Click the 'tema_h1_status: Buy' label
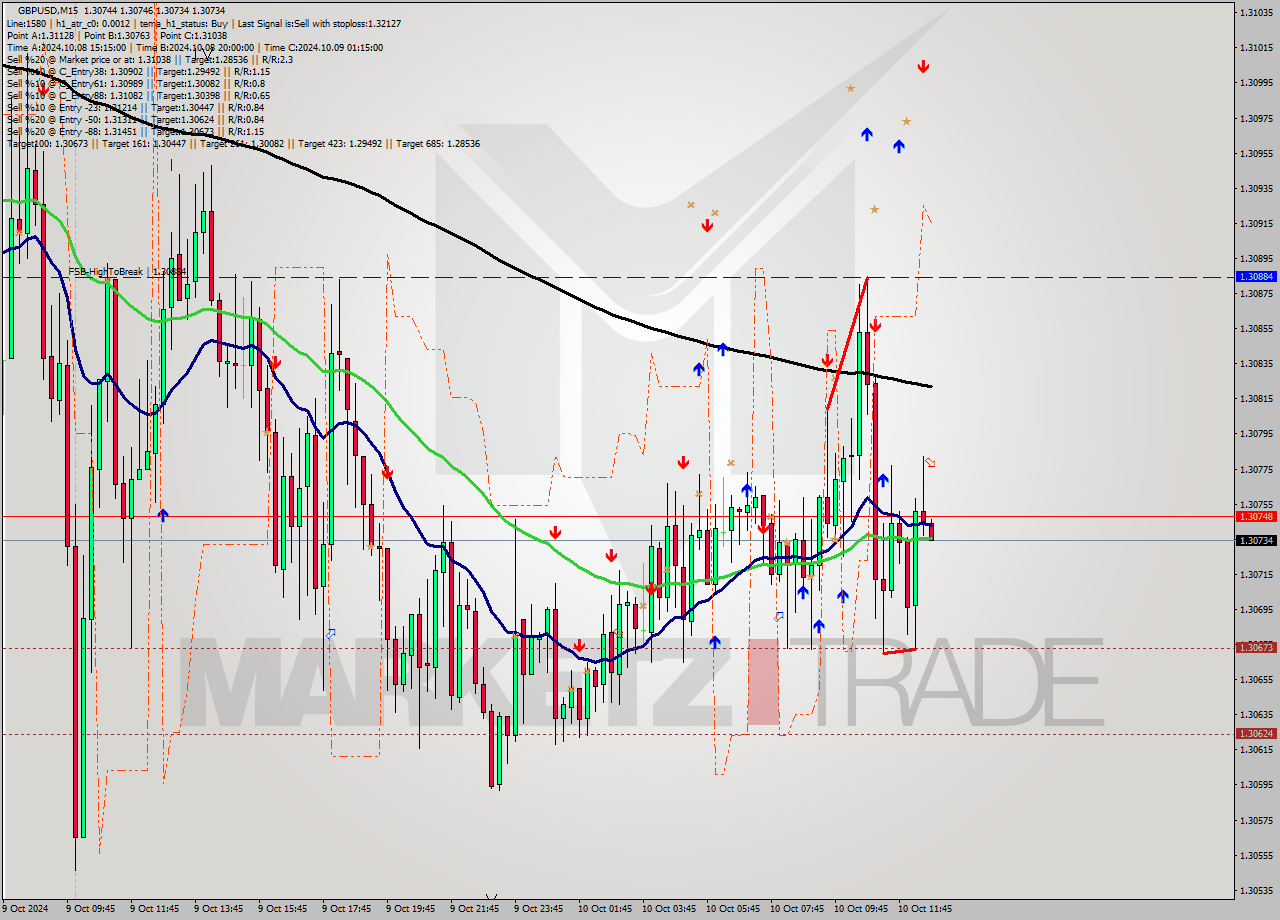Viewport: 1280px width, 920px height. coord(185,23)
